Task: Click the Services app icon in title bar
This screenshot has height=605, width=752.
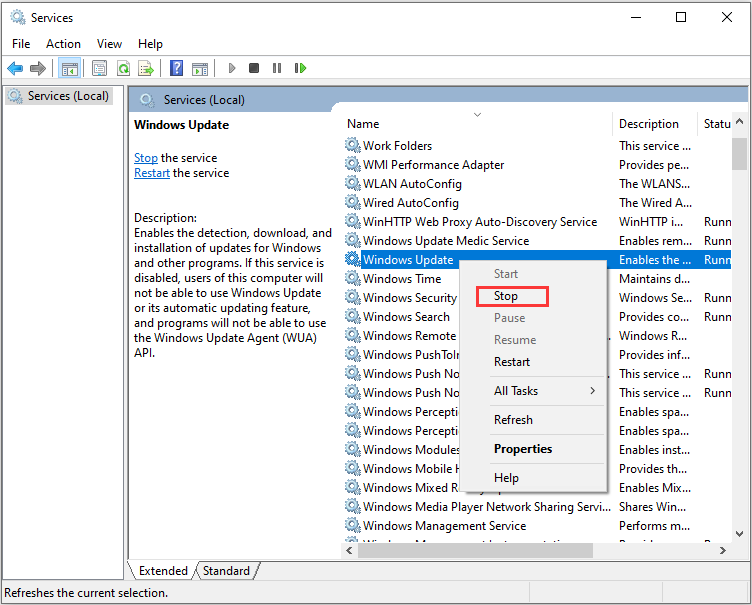Action: point(18,17)
